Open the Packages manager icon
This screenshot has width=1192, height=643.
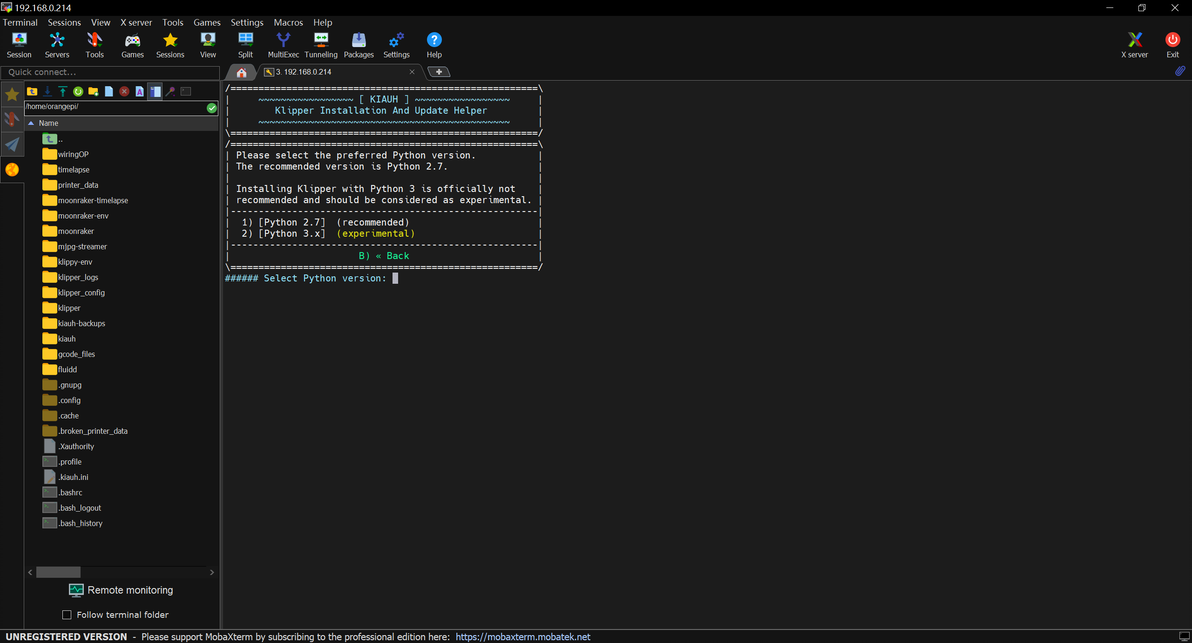[x=358, y=44]
